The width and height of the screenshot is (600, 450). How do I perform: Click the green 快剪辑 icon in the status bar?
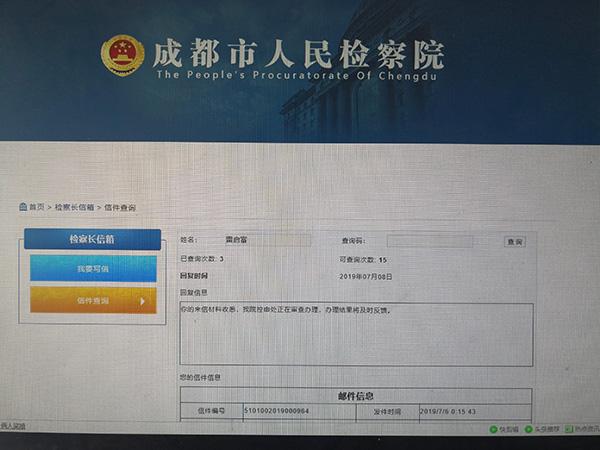[x=493, y=429]
